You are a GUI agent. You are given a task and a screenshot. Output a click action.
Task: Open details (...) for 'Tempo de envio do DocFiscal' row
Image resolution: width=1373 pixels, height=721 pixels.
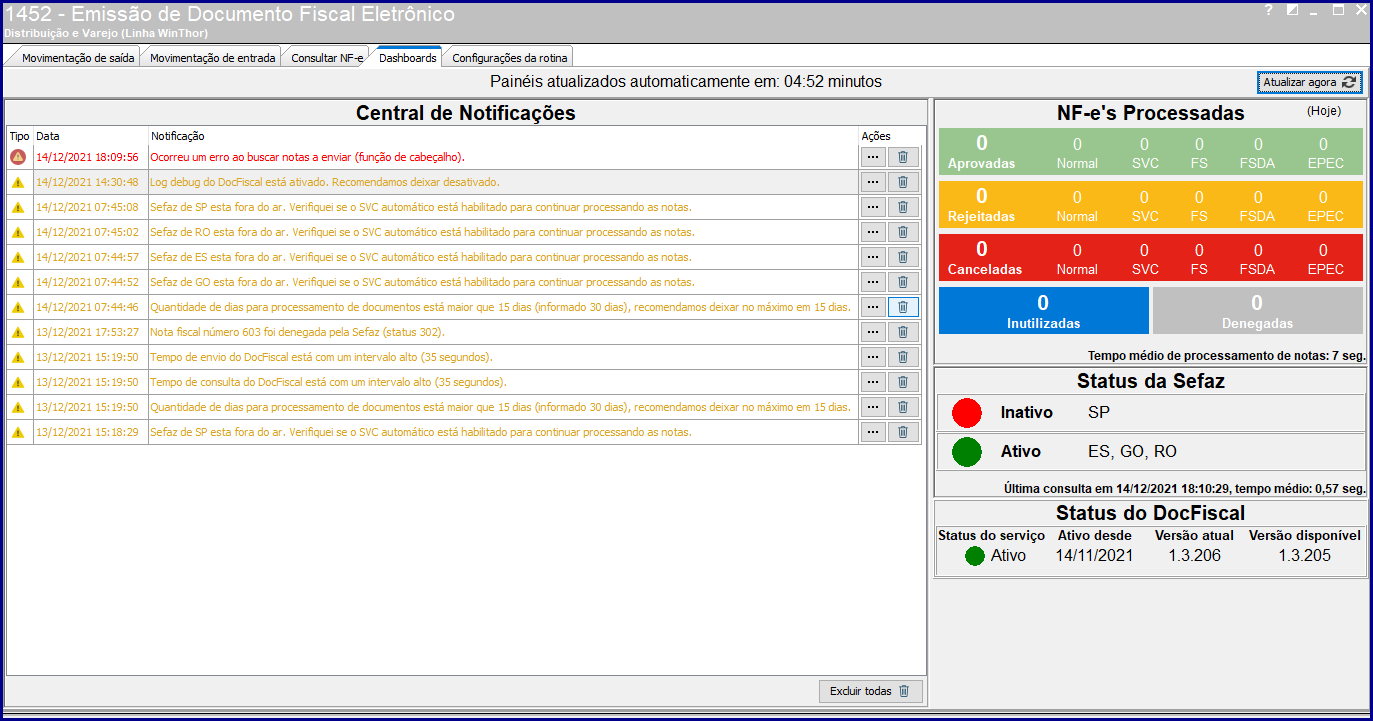873,357
